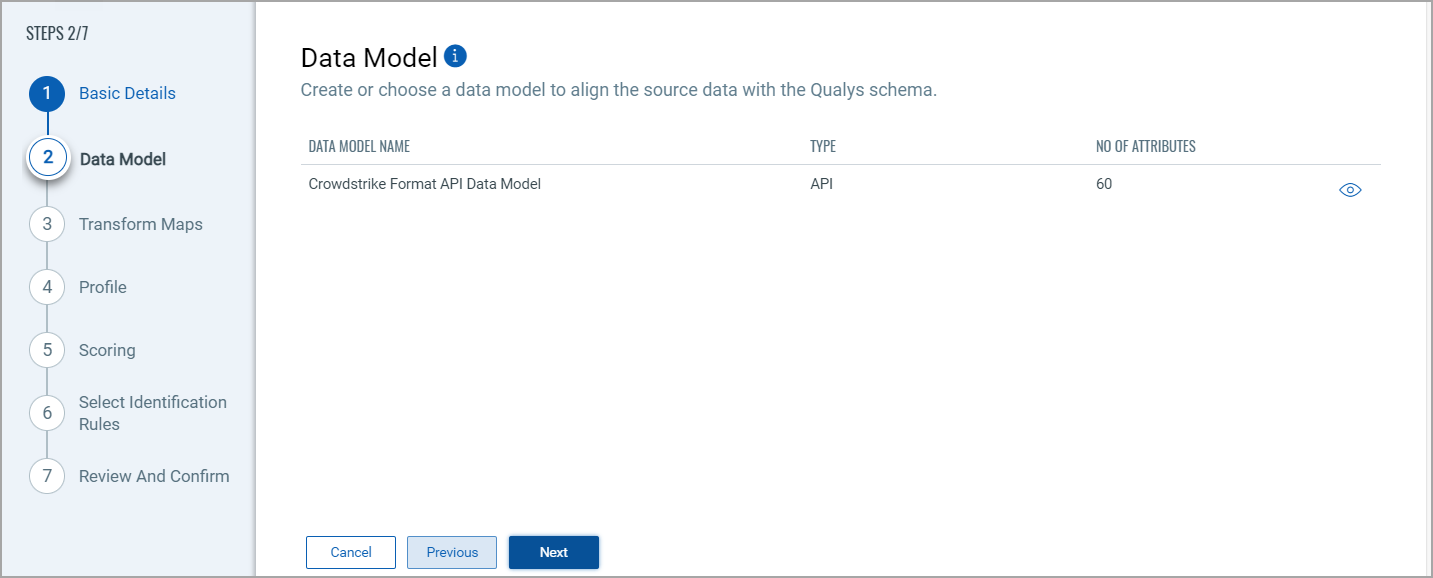The height and width of the screenshot is (578, 1433).
Task: Click the info icon beside Data Model
Action: 455,56
